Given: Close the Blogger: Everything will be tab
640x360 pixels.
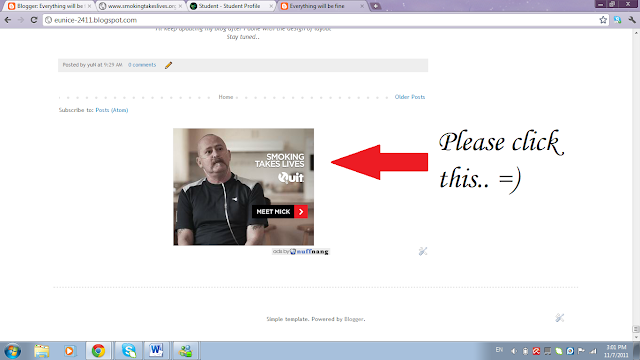Looking at the screenshot, I should click(x=89, y=6).
